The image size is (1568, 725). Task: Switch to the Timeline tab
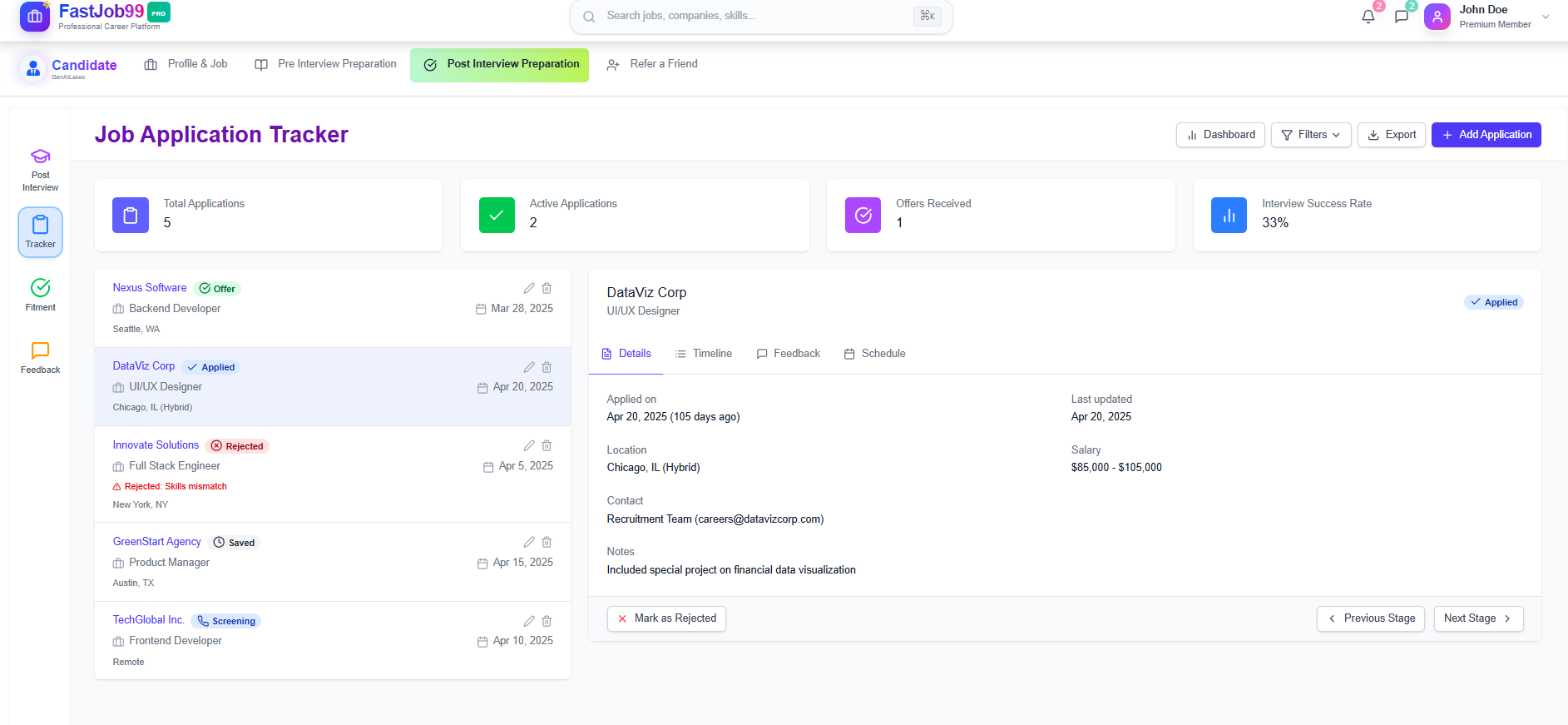click(x=704, y=354)
